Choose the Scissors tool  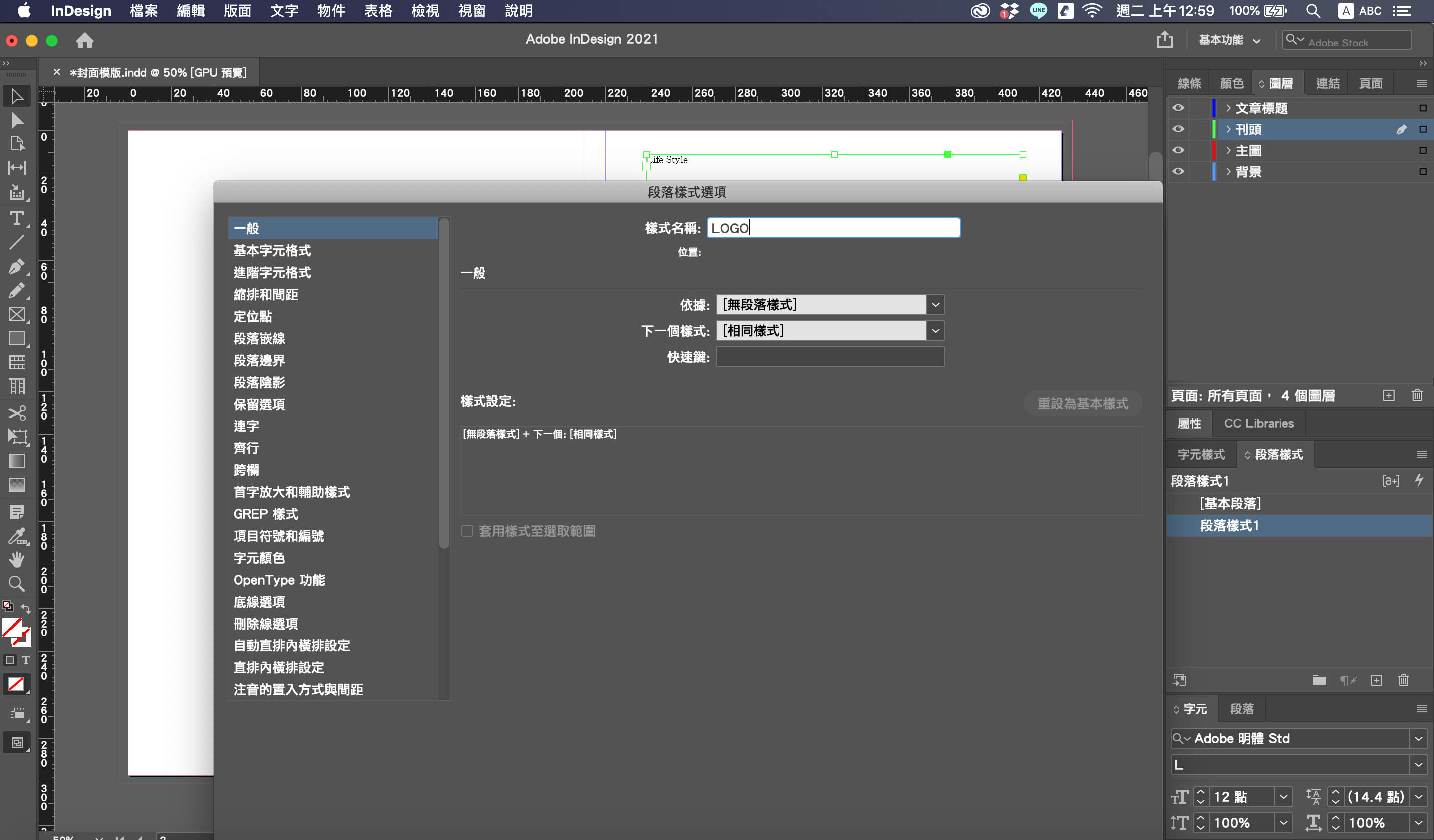pos(16,413)
